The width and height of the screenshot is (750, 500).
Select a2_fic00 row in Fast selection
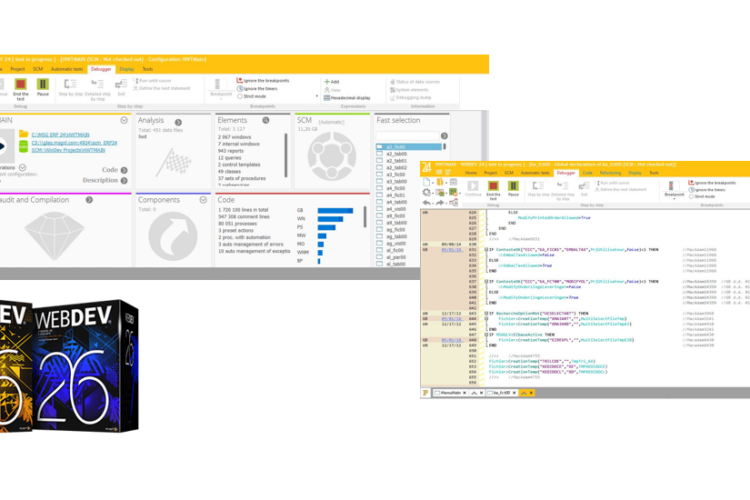(x=409, y=147)
